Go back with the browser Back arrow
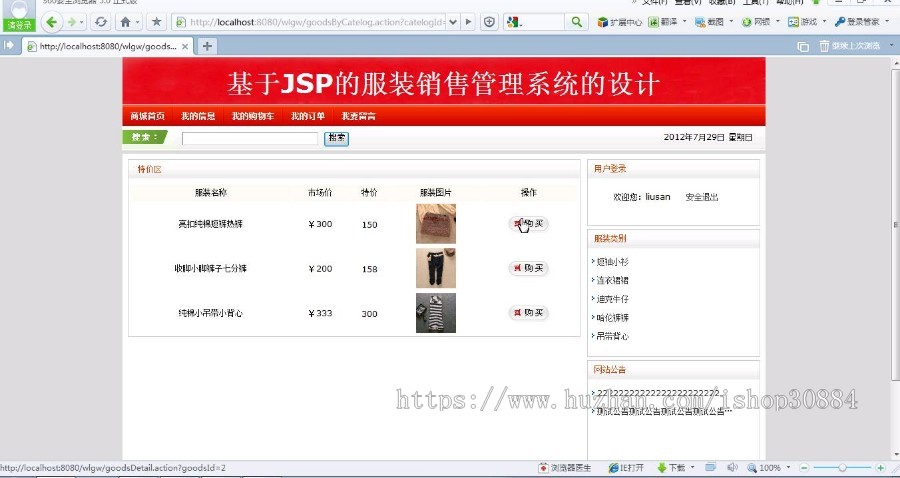Image resolution: width=900 pixels, height=478 pixels. coord(52,22)
